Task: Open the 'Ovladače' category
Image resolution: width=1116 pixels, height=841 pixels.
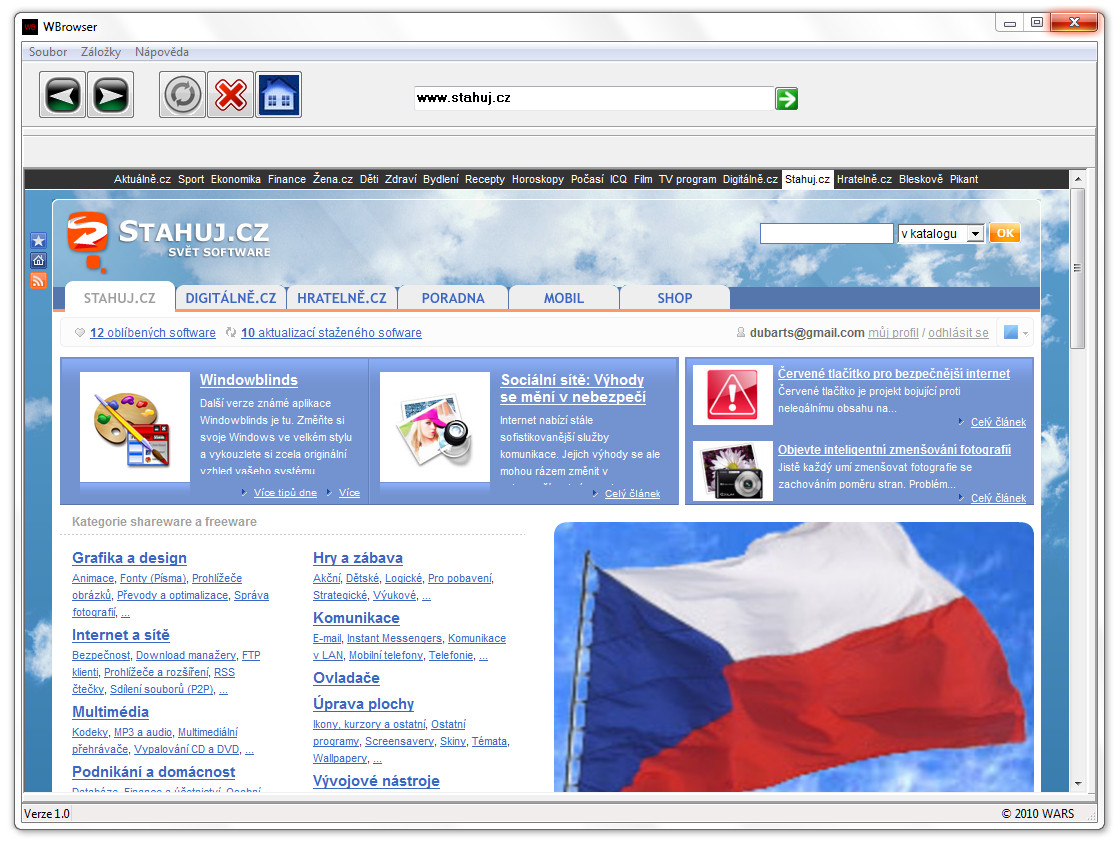Action: pos(346,677)
